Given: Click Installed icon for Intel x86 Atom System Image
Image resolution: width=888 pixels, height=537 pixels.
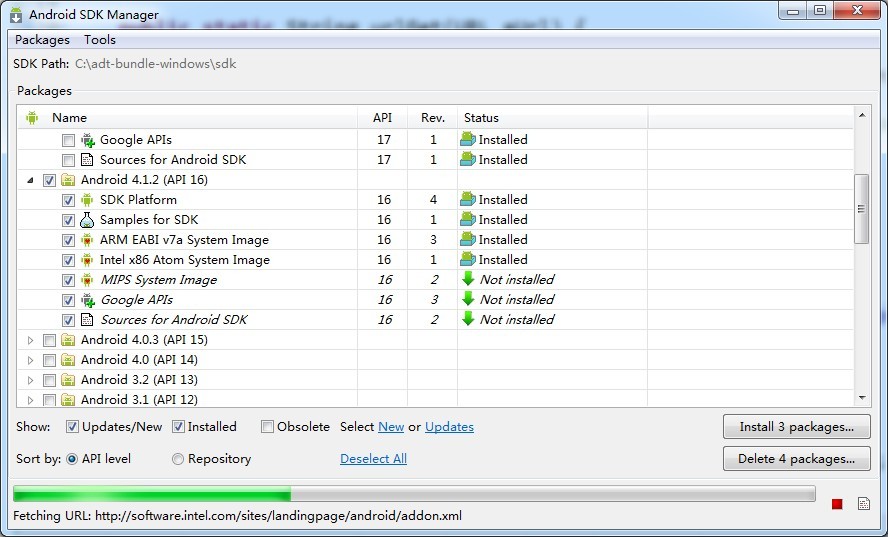Looking at the screenshot, I should [x=468, y=259].
